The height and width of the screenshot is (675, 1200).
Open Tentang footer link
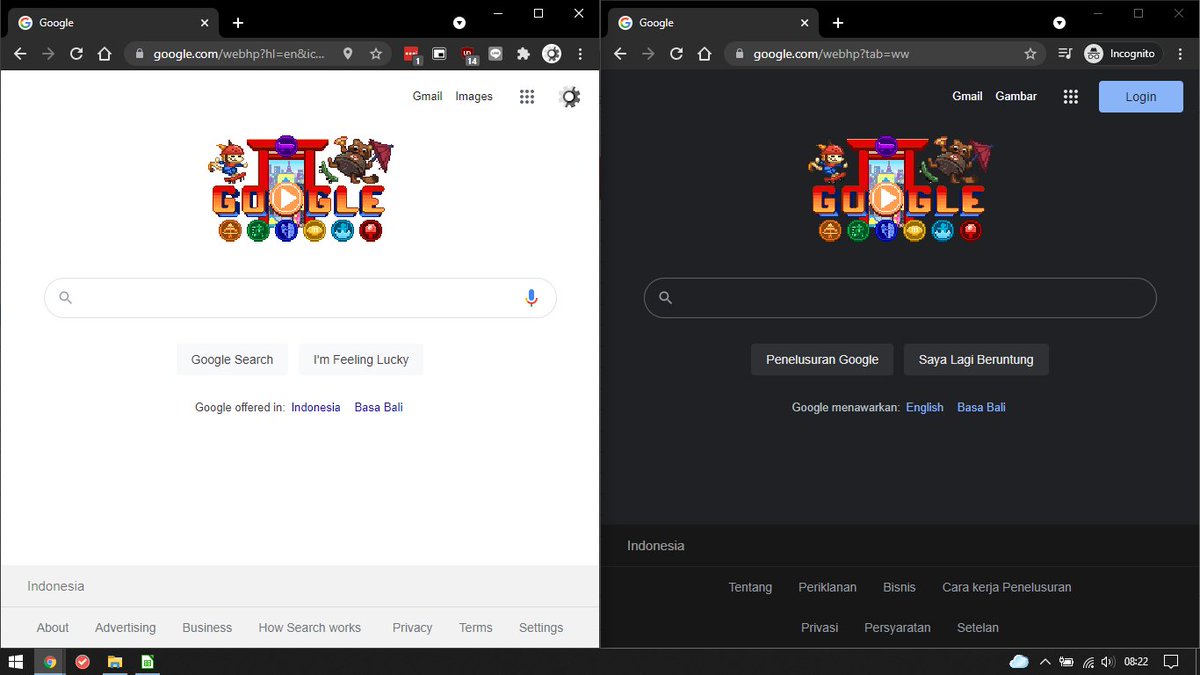750,588
